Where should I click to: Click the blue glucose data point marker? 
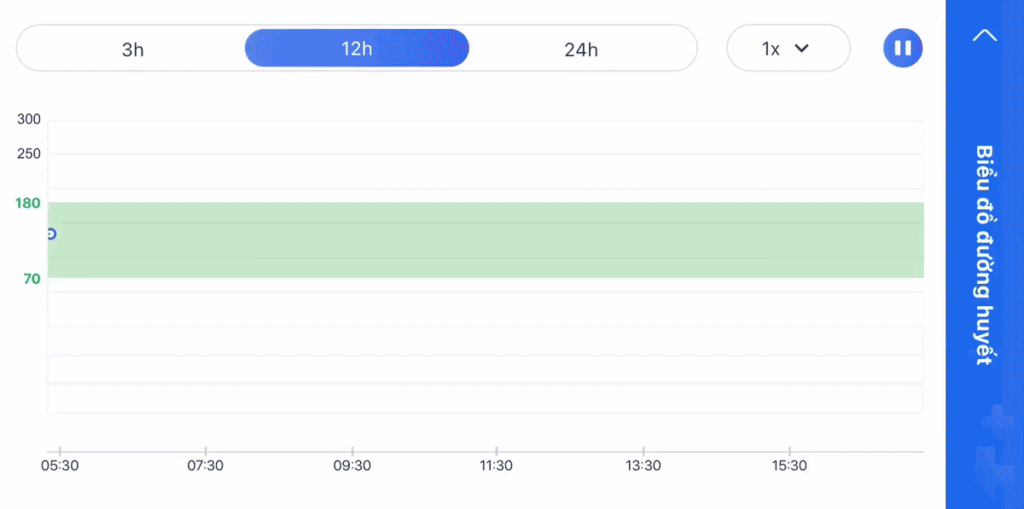51,234
